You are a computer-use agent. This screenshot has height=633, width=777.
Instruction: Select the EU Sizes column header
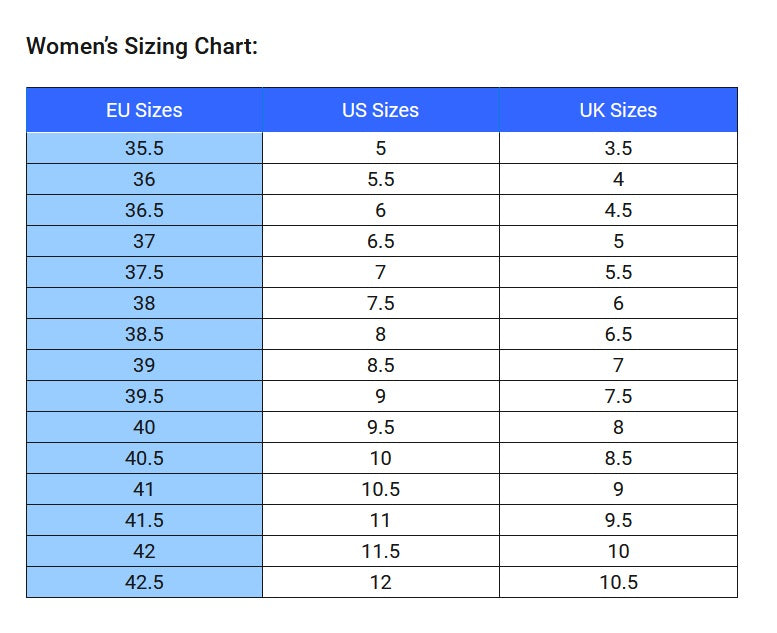144,110
